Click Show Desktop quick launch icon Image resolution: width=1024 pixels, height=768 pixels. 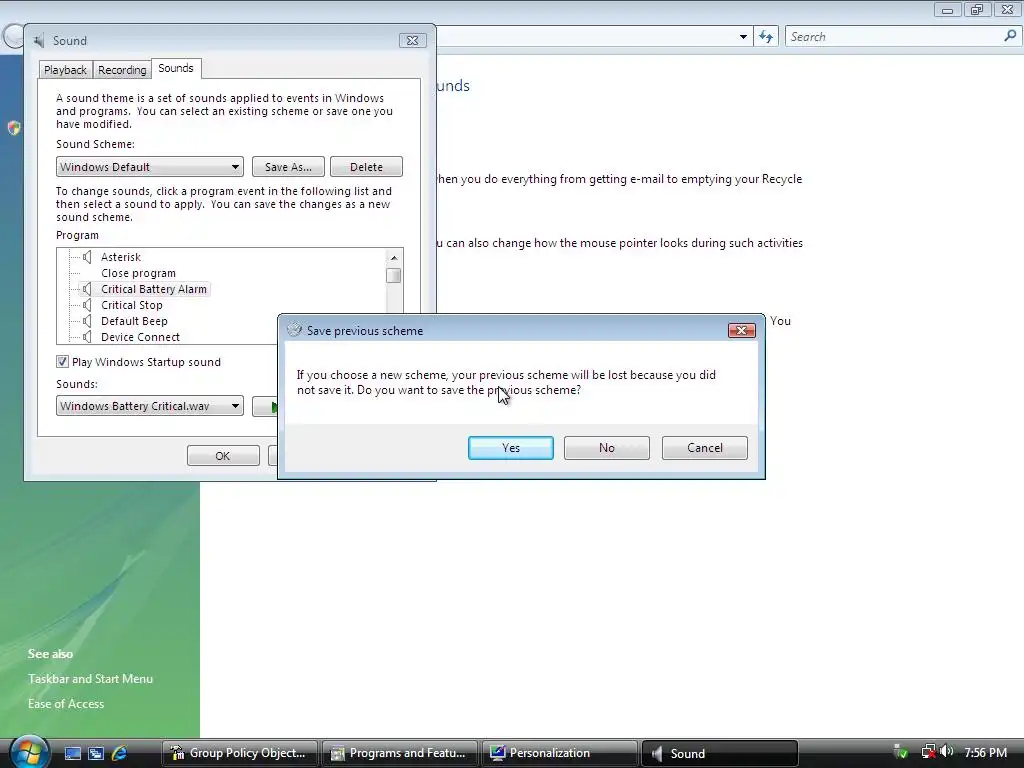[72, 754]
